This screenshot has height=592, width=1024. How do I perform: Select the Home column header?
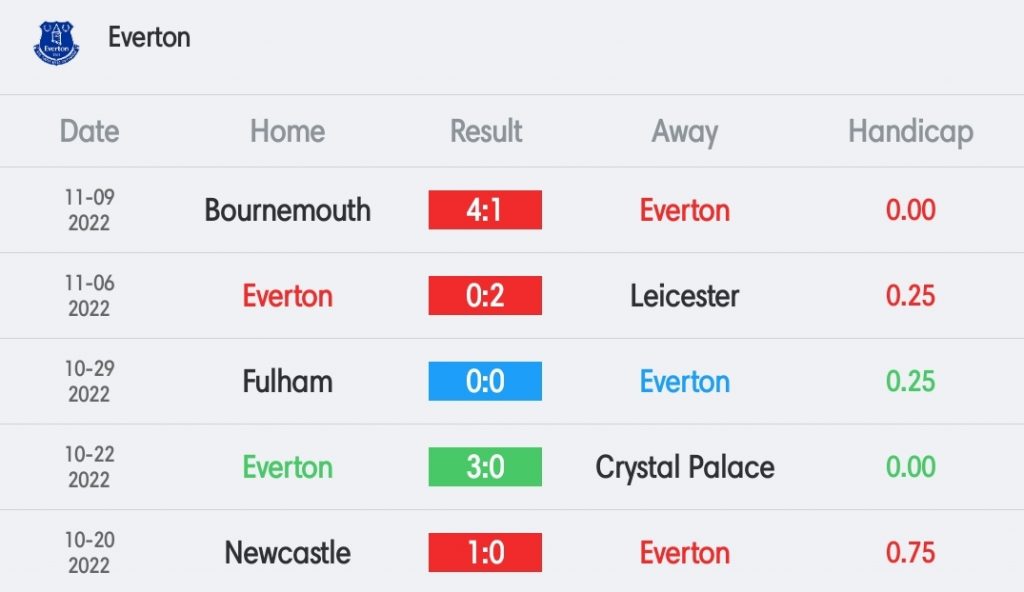pyautogui.click(x=287, y=131)
